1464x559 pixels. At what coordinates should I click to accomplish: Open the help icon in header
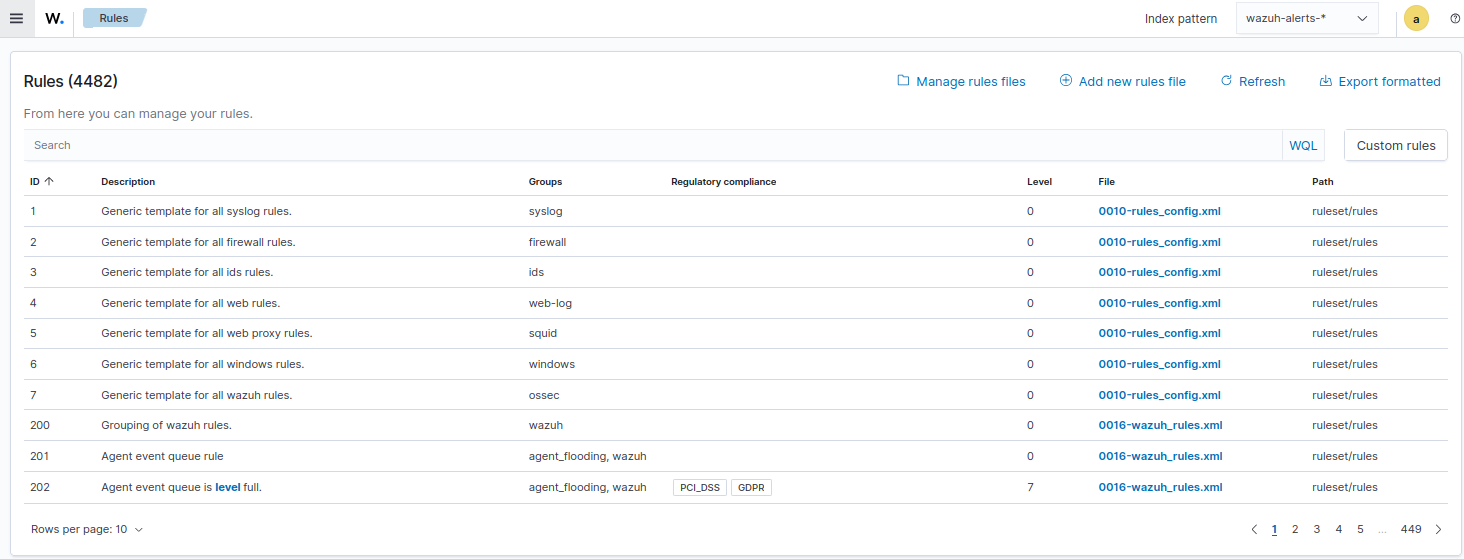click(1455, 18)
